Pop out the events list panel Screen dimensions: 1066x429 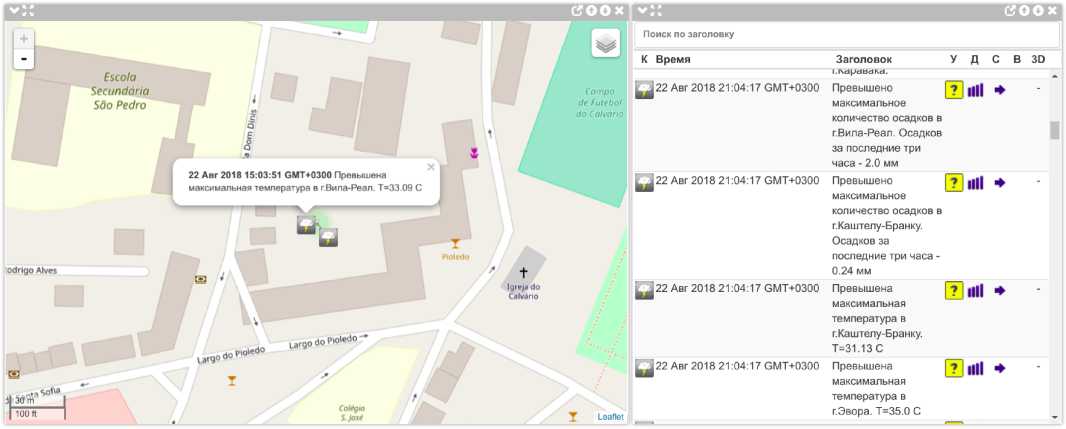pos(1009,10)
